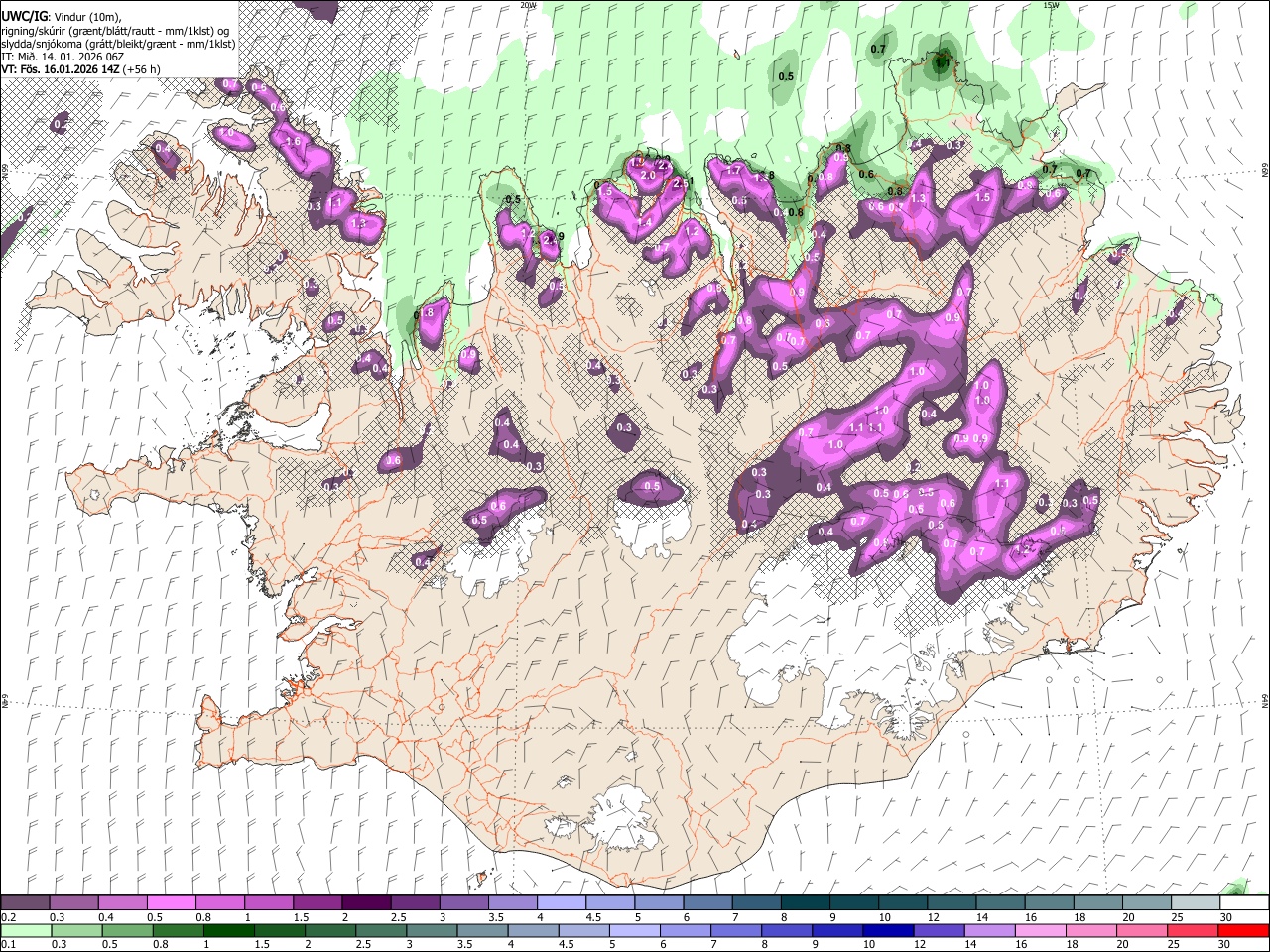Select the rain legend swatch between 2.5 and 3
The height and width of the screenshot is (952, 1270).
[380, 930]
